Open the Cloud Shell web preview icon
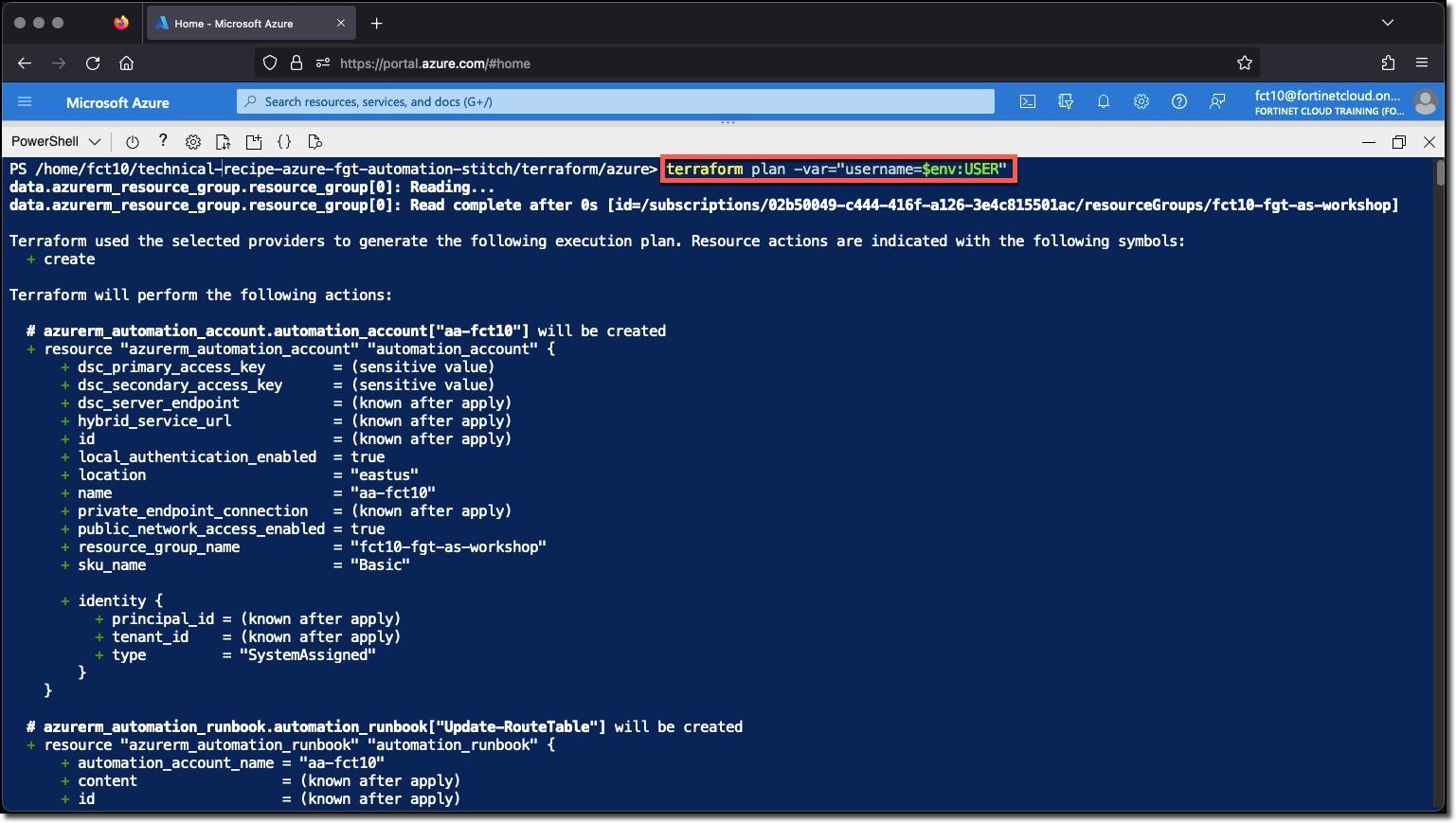Image resolution: width=1456 pixels, height=823 pixels. (x=315, y=142)
